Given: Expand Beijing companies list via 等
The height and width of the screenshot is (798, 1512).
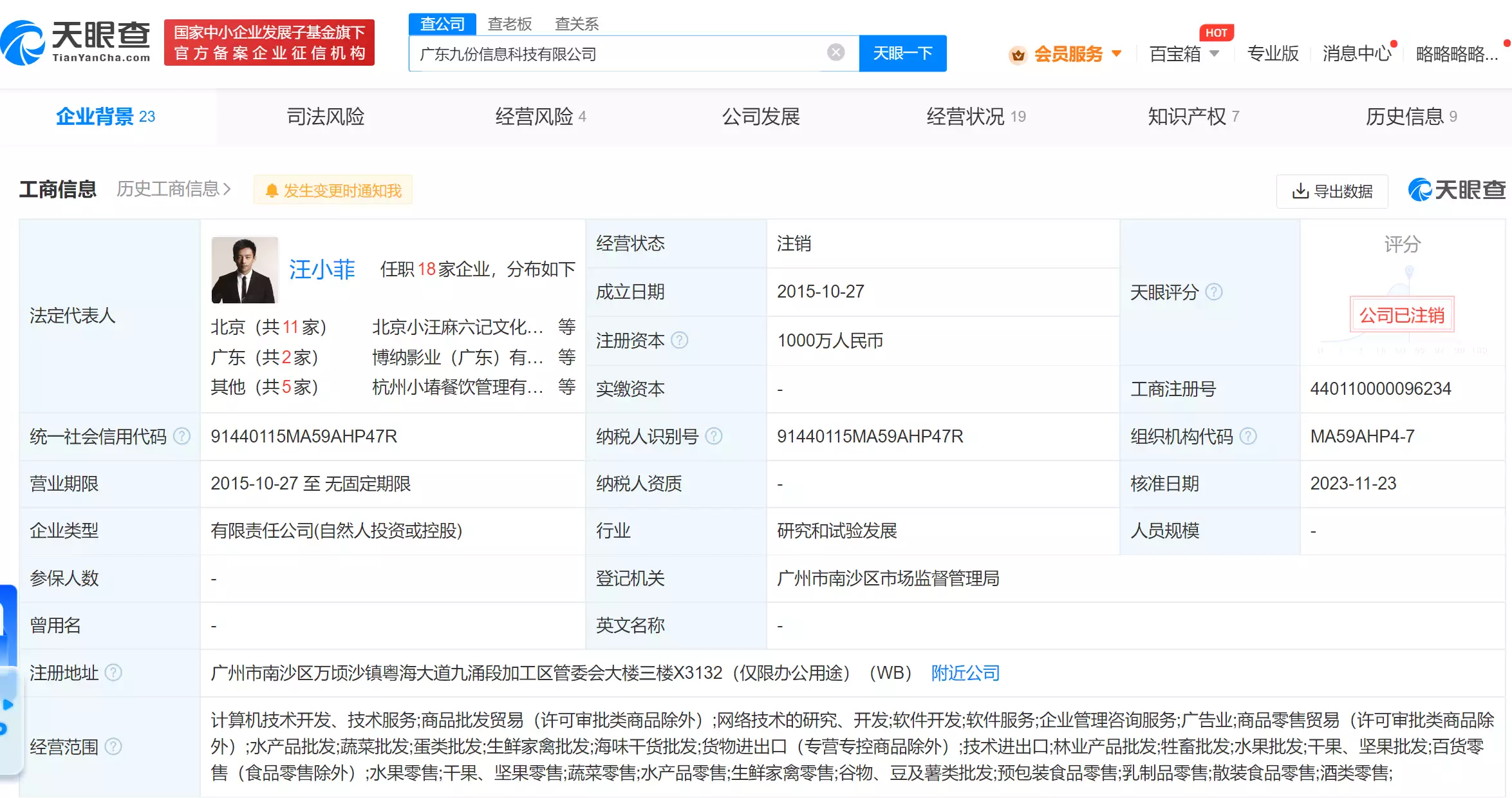Looking at the screenshot, I should 566,327.
